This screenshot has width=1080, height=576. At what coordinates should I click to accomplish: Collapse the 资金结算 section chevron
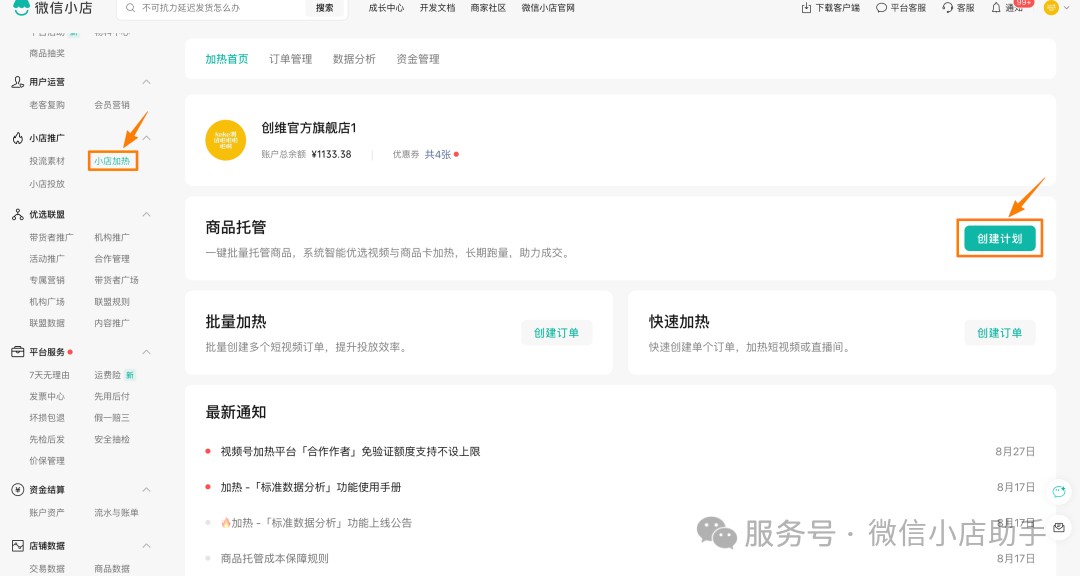click(147, 490)
